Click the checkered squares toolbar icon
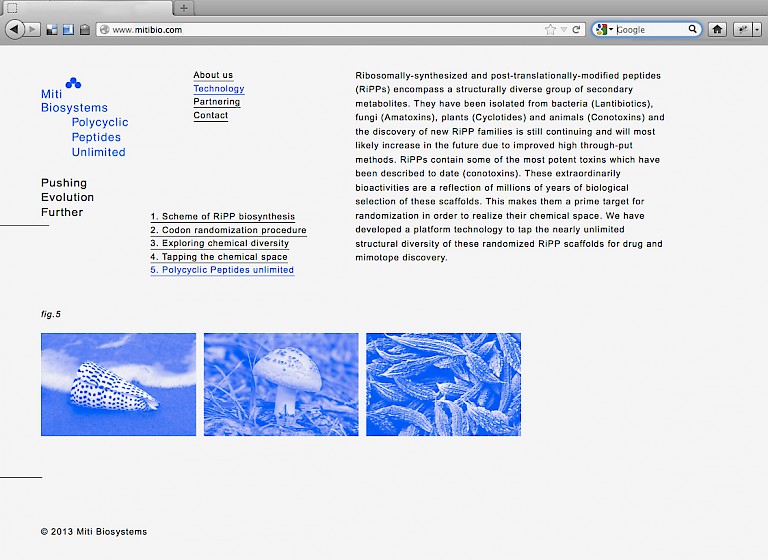This screenshot has height=560, width=768. 52,30
